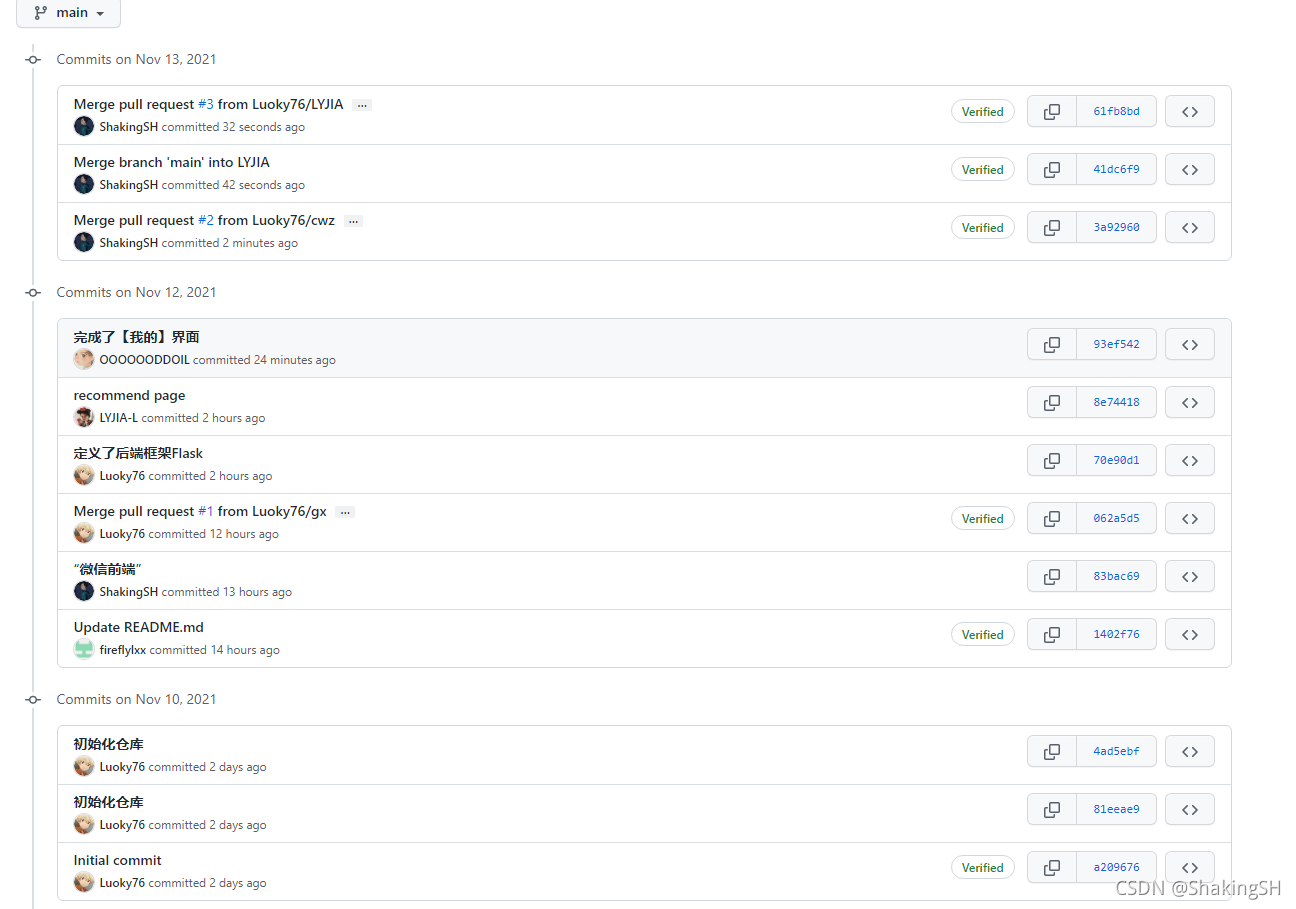This screenshot has width=1296, height=909.
Task: Open the main branch dropdown
Action: (x=68, y=13)
